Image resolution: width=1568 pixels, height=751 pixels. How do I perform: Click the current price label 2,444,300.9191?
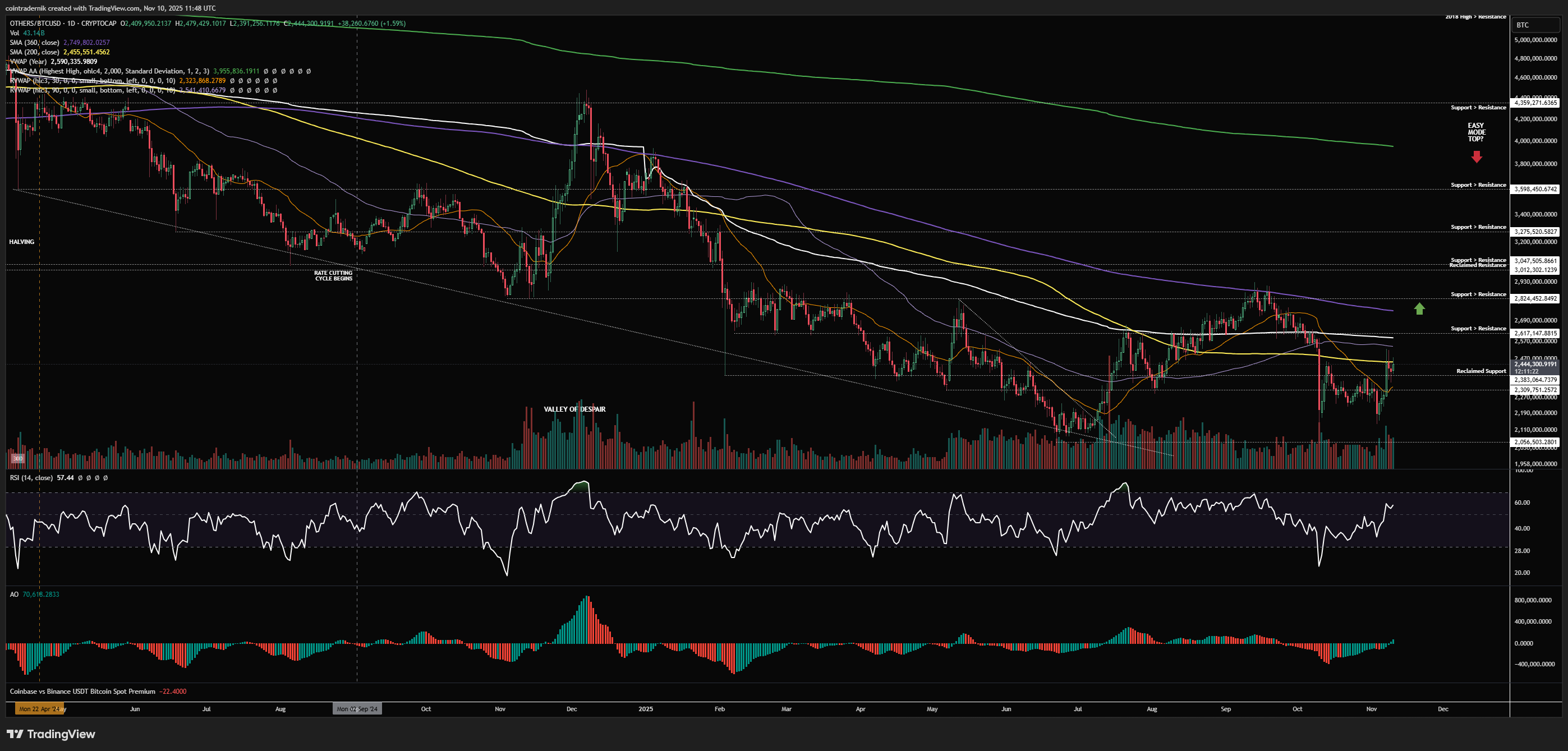point(1534,364)
